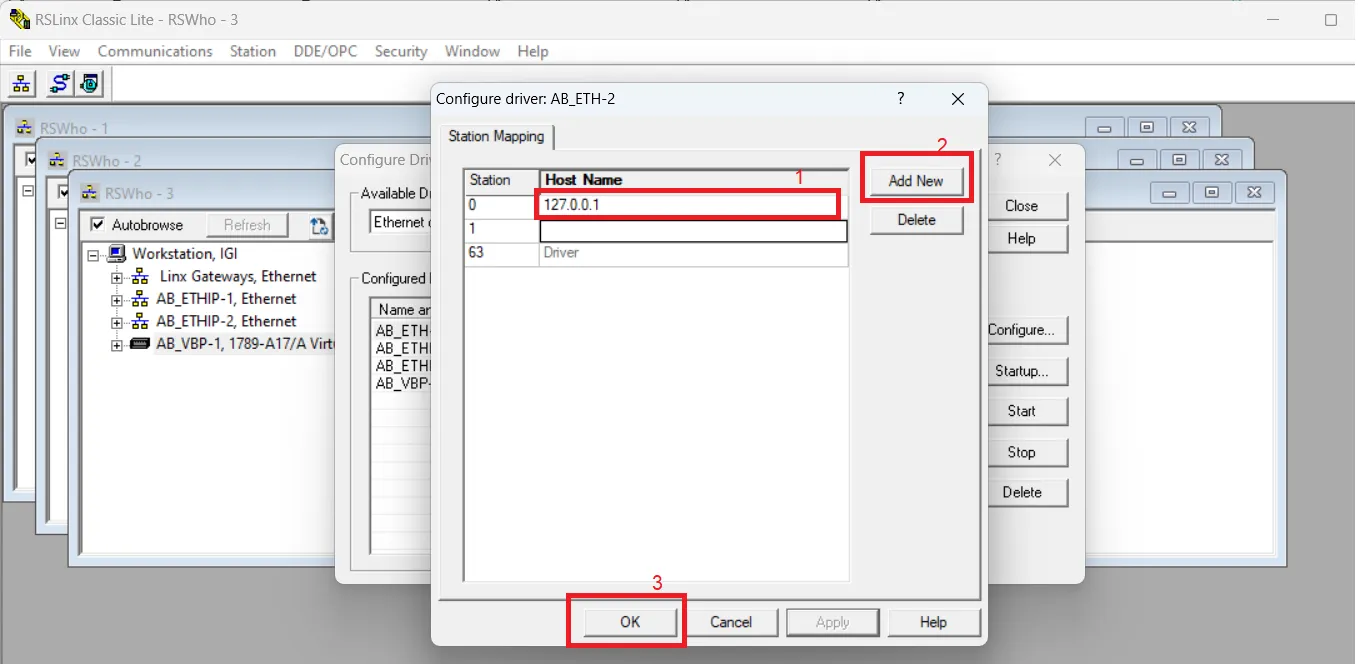Open the DDE/OPC menu
The width and height of the screenshot is (1358, 664).
(x=325, y=51)
